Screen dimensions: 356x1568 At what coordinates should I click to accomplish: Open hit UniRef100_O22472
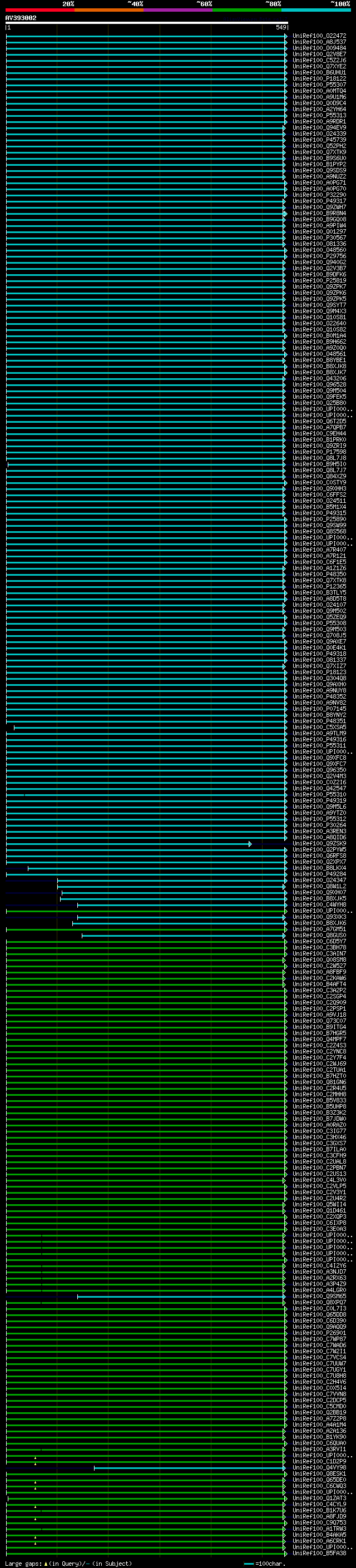(x=319, y=36)
